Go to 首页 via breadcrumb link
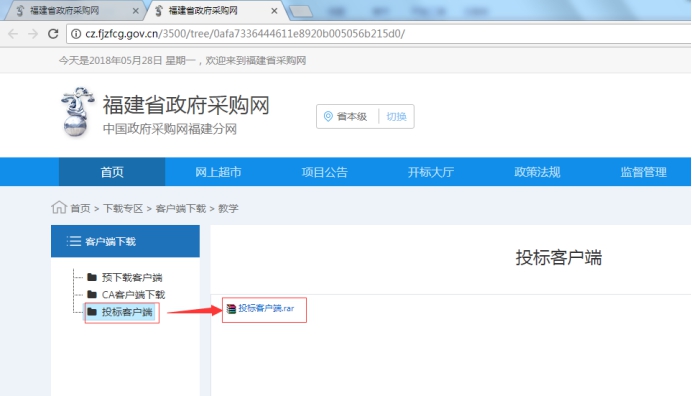Viewport: 692px width, 396px height. click(x=80, y=208)
